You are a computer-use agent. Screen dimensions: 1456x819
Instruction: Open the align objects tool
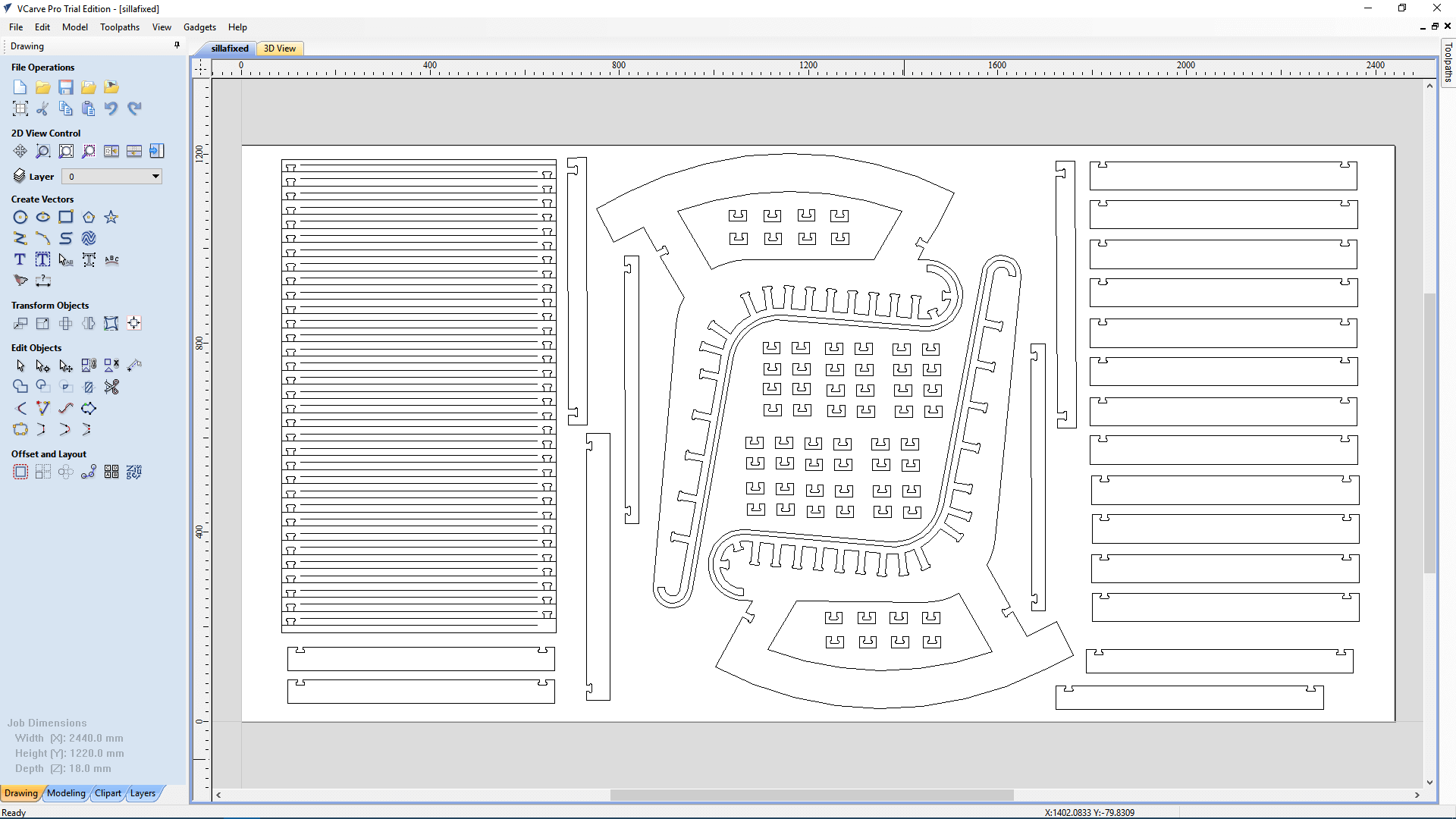tap(134, 323)
